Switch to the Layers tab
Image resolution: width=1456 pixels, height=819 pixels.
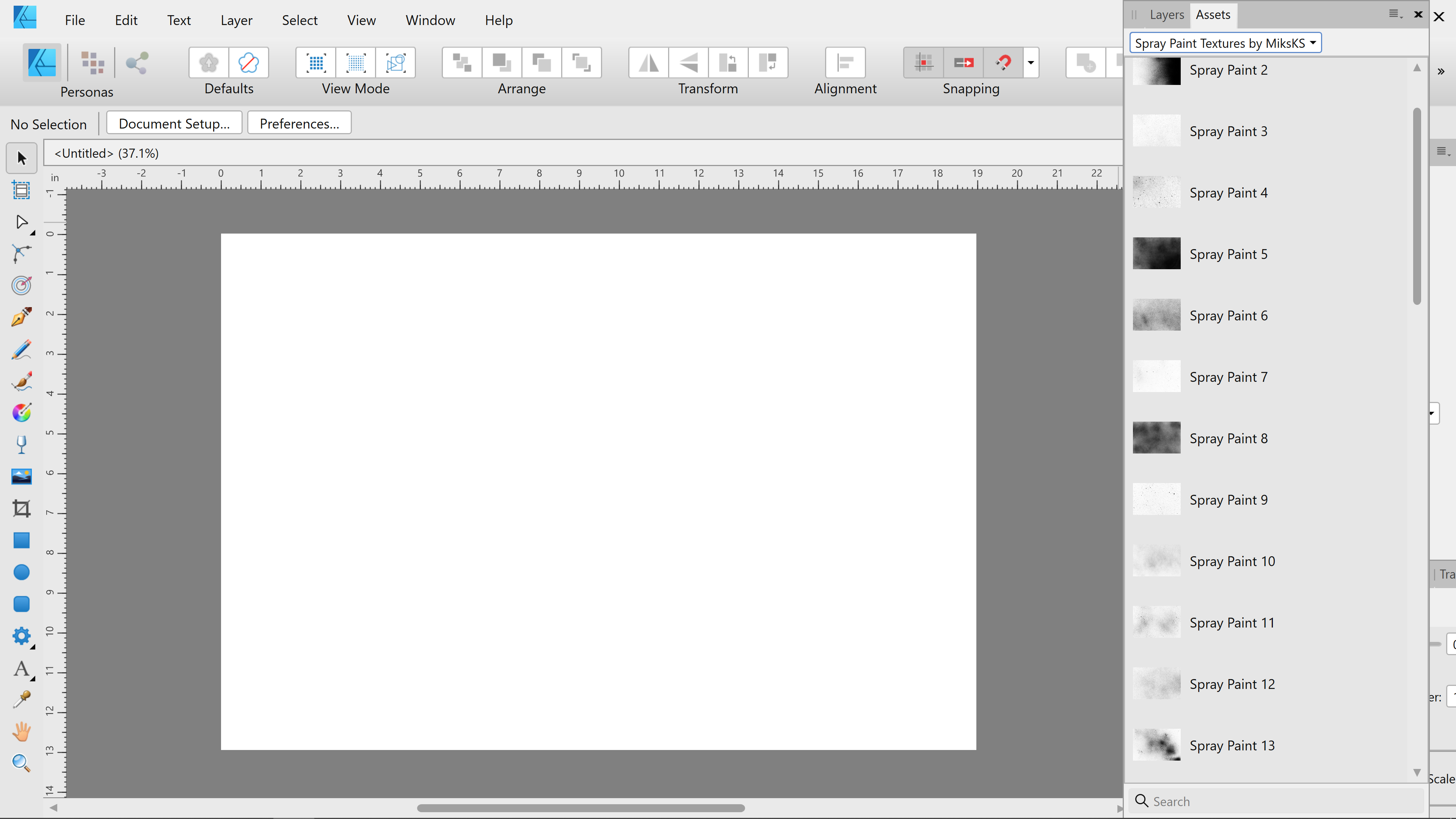(1167, 15)
